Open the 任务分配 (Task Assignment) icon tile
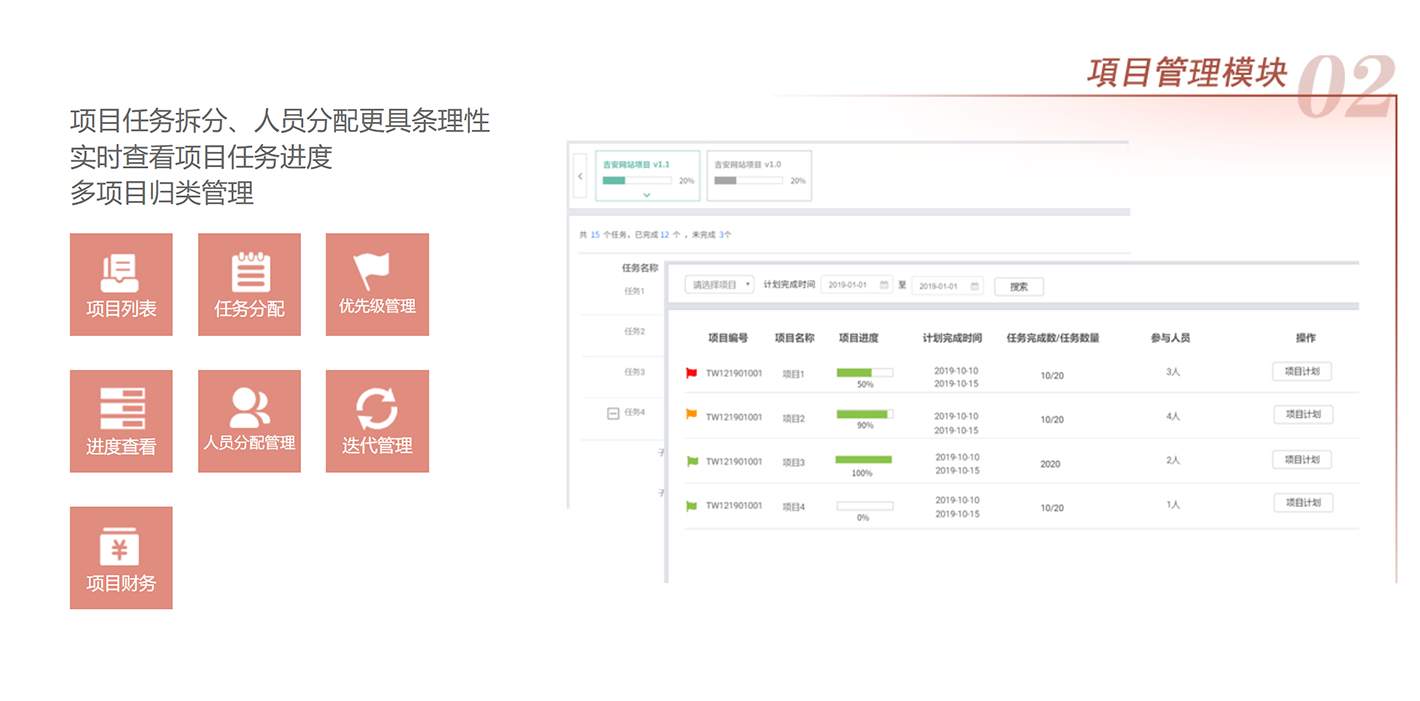1420x701 pixels. (x=249, y=284)
